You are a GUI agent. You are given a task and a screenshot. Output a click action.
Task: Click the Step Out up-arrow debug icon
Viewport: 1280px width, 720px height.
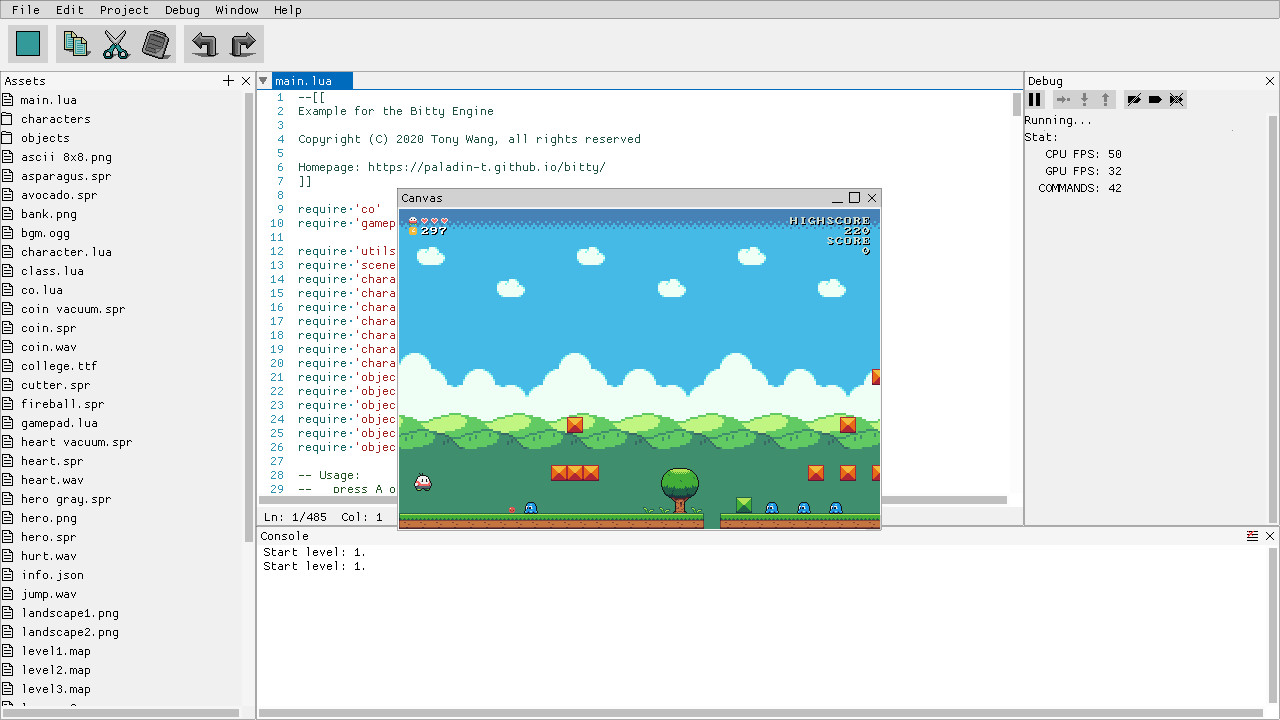[1106, 99]
